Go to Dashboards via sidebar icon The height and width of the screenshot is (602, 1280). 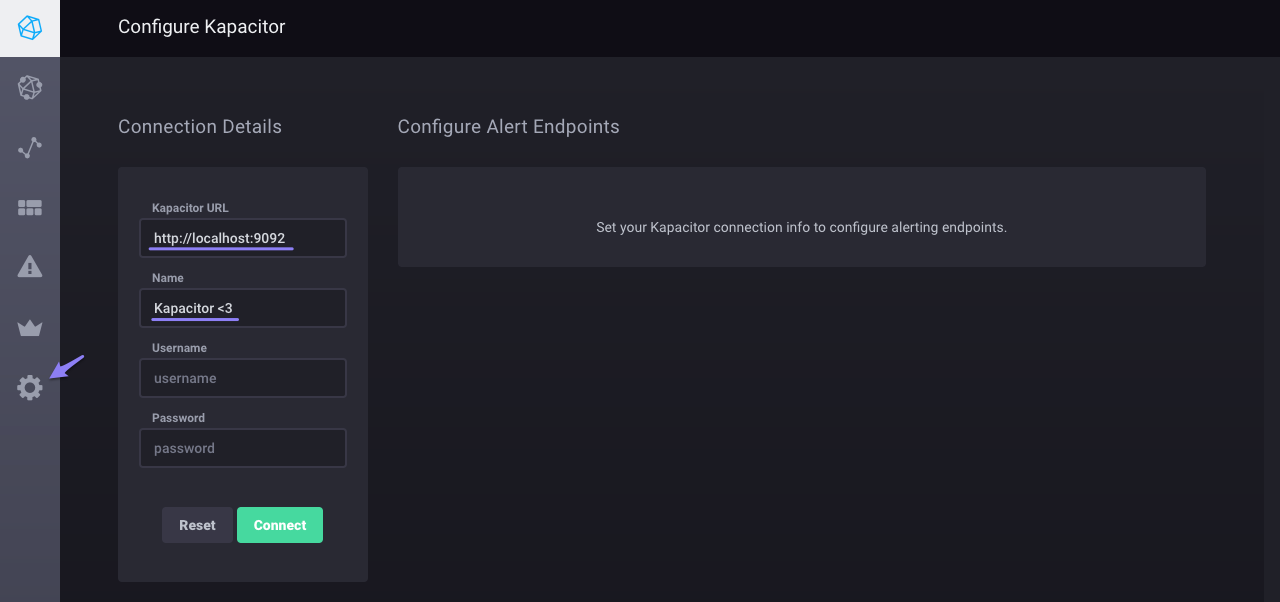pos(30,208)
